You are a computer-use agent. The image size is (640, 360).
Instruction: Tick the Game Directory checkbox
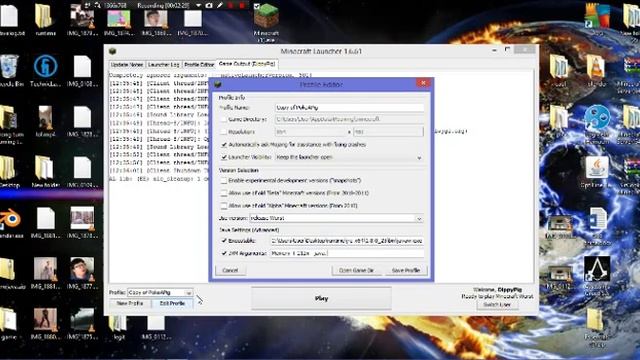[223, 119]
